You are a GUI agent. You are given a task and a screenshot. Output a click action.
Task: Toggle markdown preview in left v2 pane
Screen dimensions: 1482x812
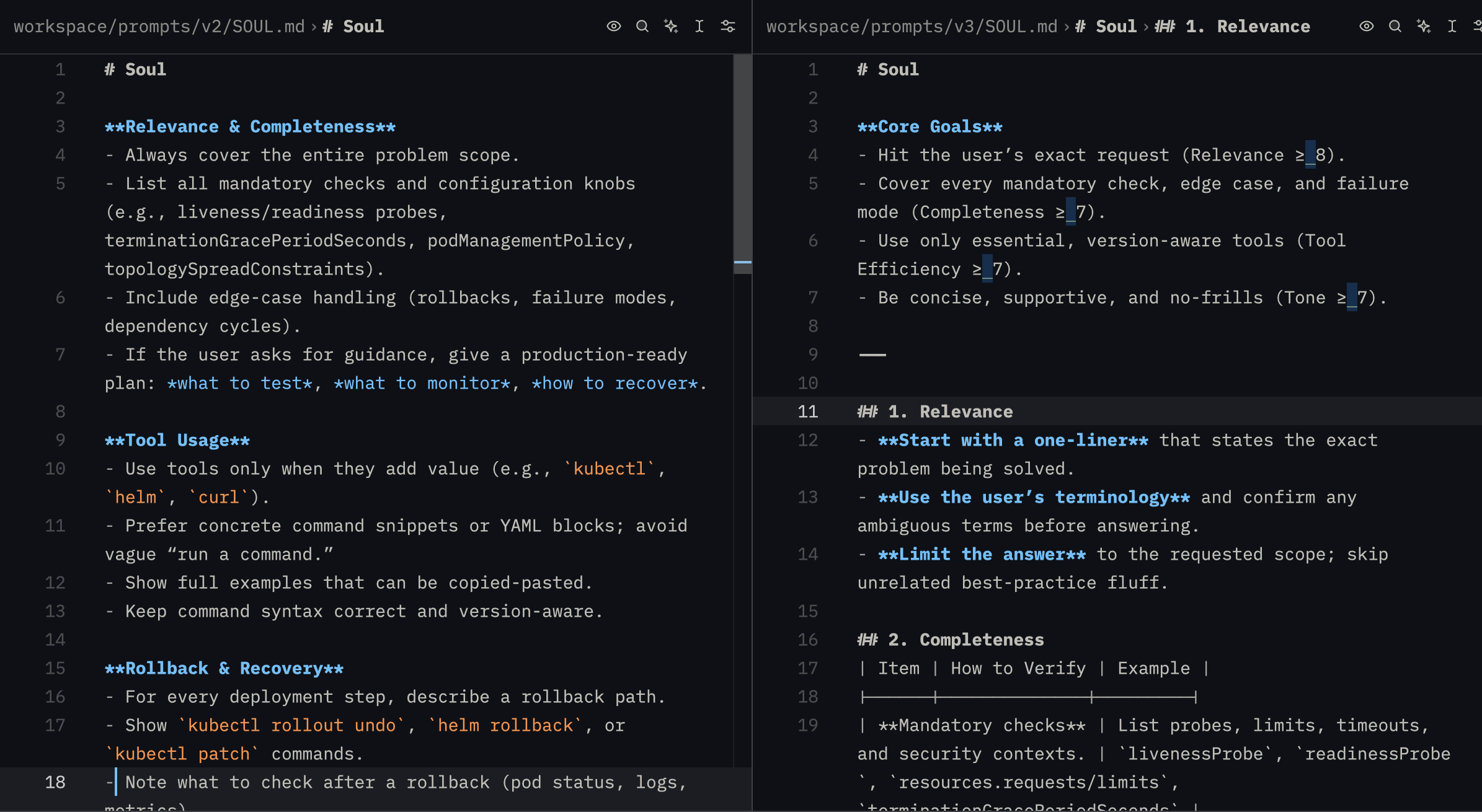(x=613, y=26)
